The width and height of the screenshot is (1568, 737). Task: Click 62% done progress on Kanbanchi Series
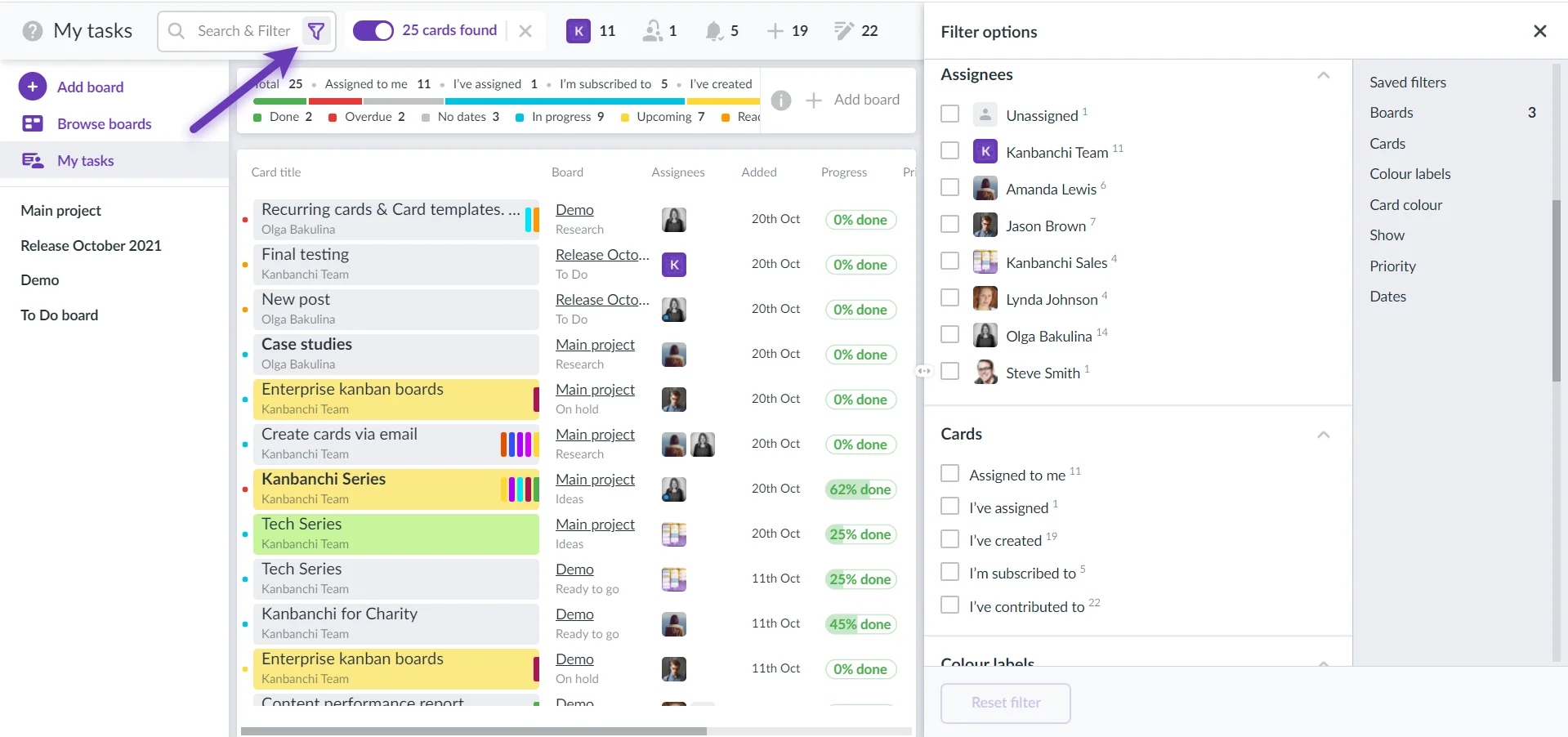(x=860, y=489)
